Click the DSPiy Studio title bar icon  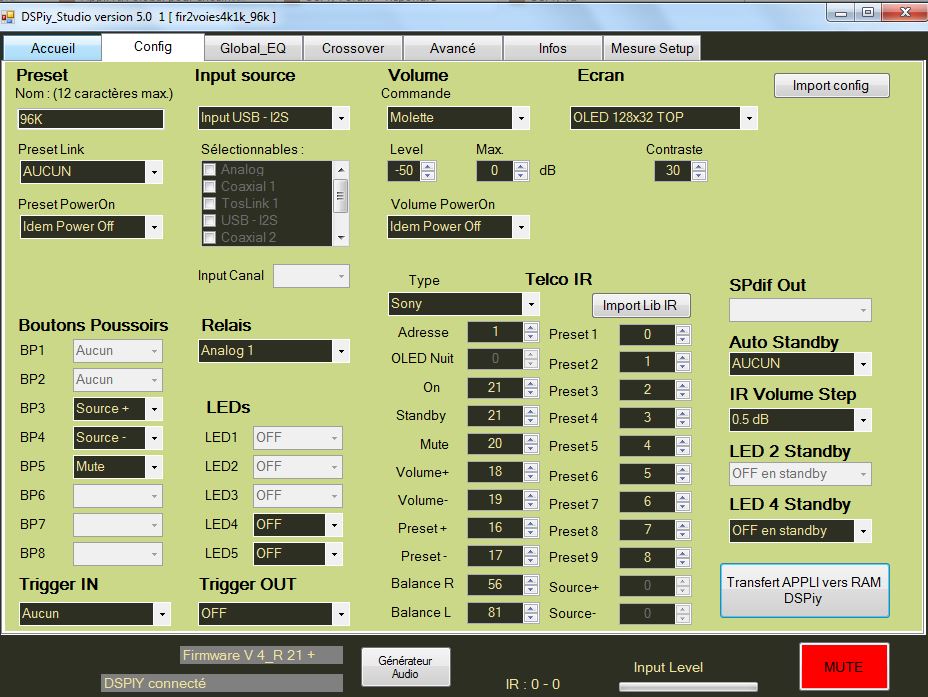[9, 17]
